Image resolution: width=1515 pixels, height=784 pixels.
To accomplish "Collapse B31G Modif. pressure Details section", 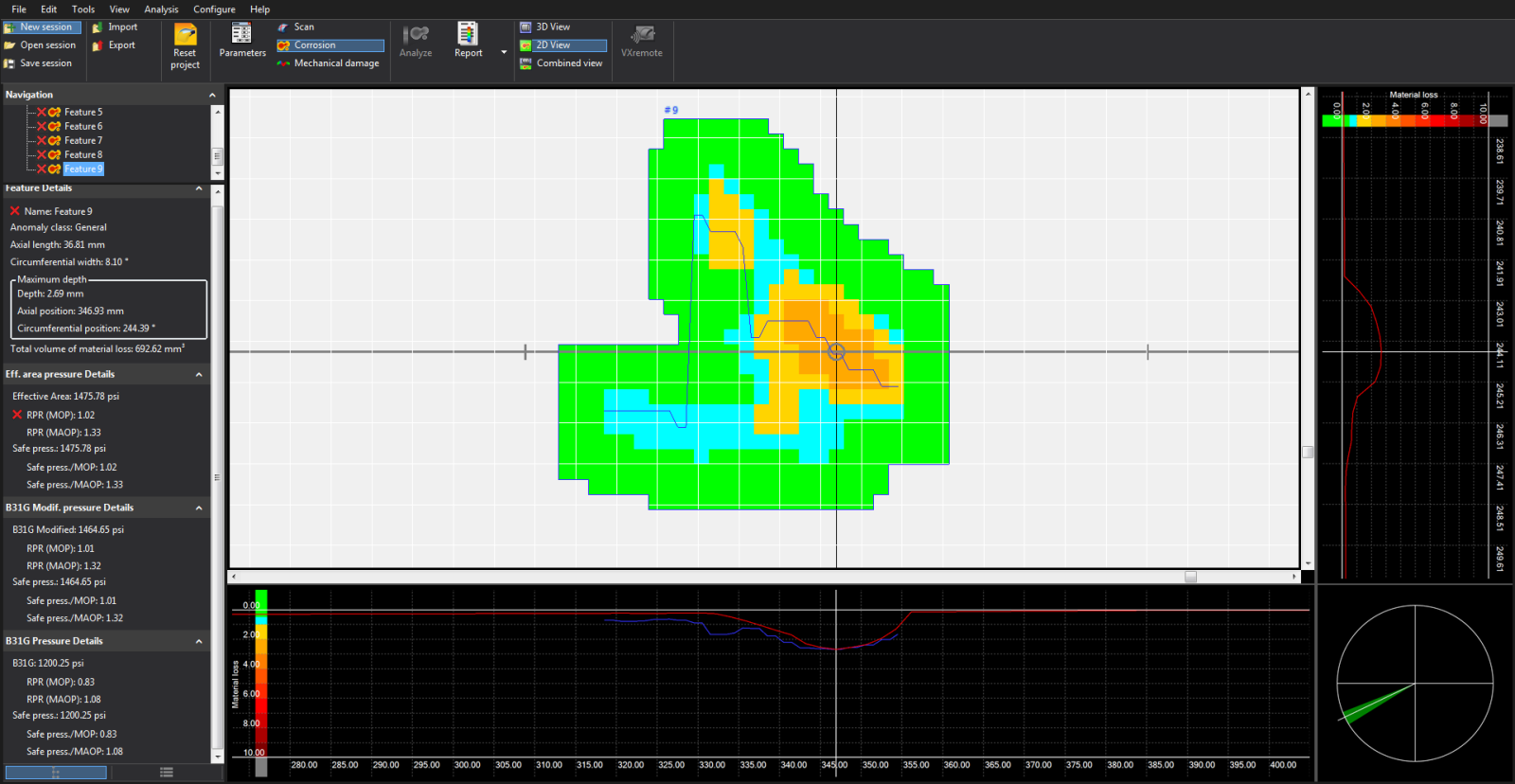I will point(199,508).
